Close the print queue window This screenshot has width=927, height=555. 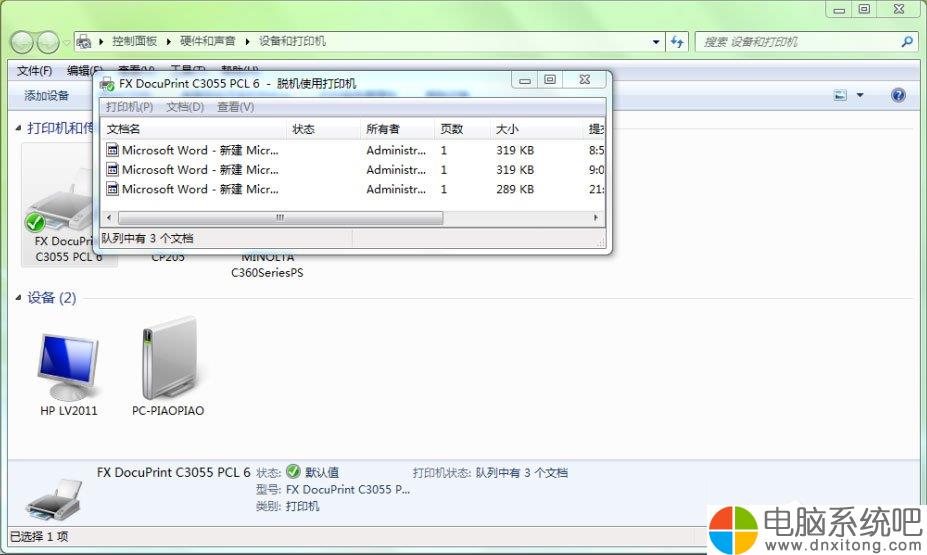pos(585,80)
